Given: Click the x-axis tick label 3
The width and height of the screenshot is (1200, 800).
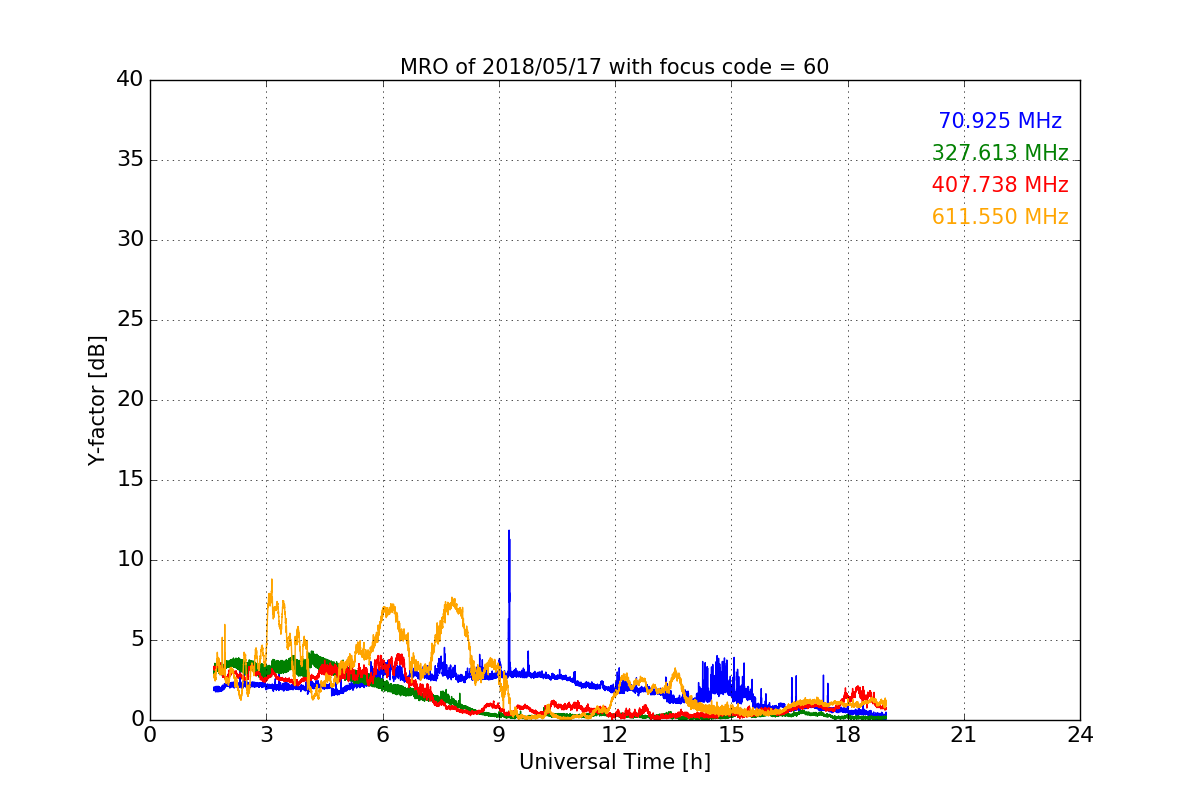Looking at the screenshot, I should click(x=266, y=734).
